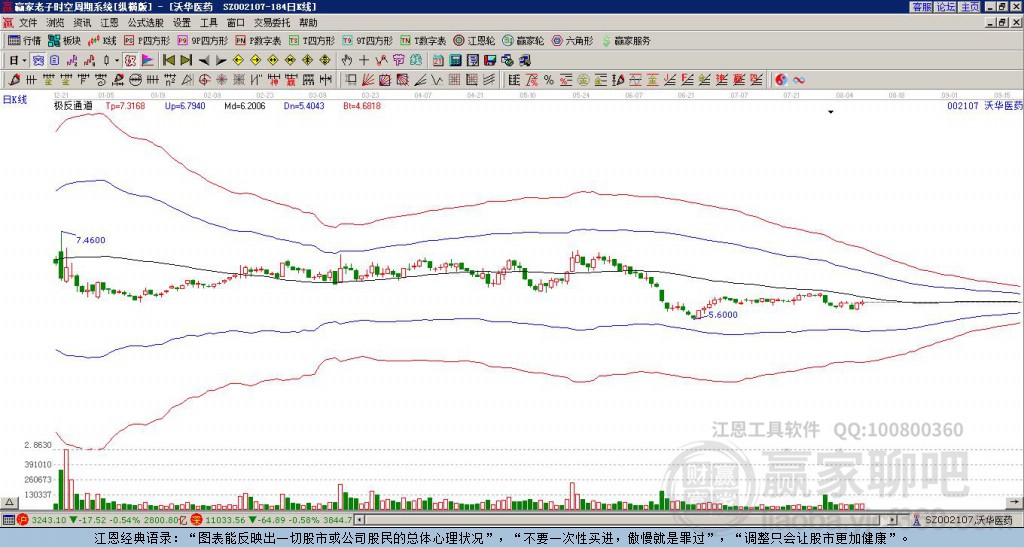
Task: Click the Tp=7.3168 value
Action: click(125, 106)
